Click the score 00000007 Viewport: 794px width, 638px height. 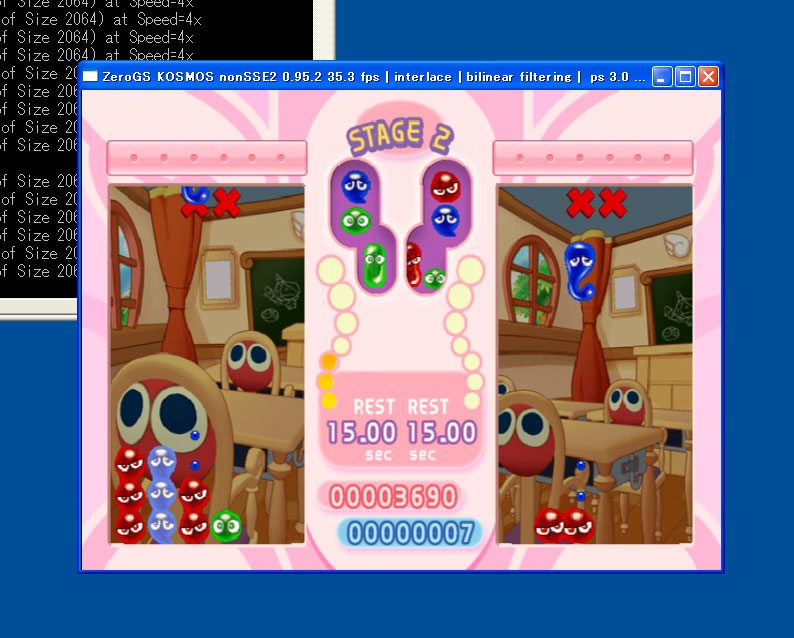[411, 534]
